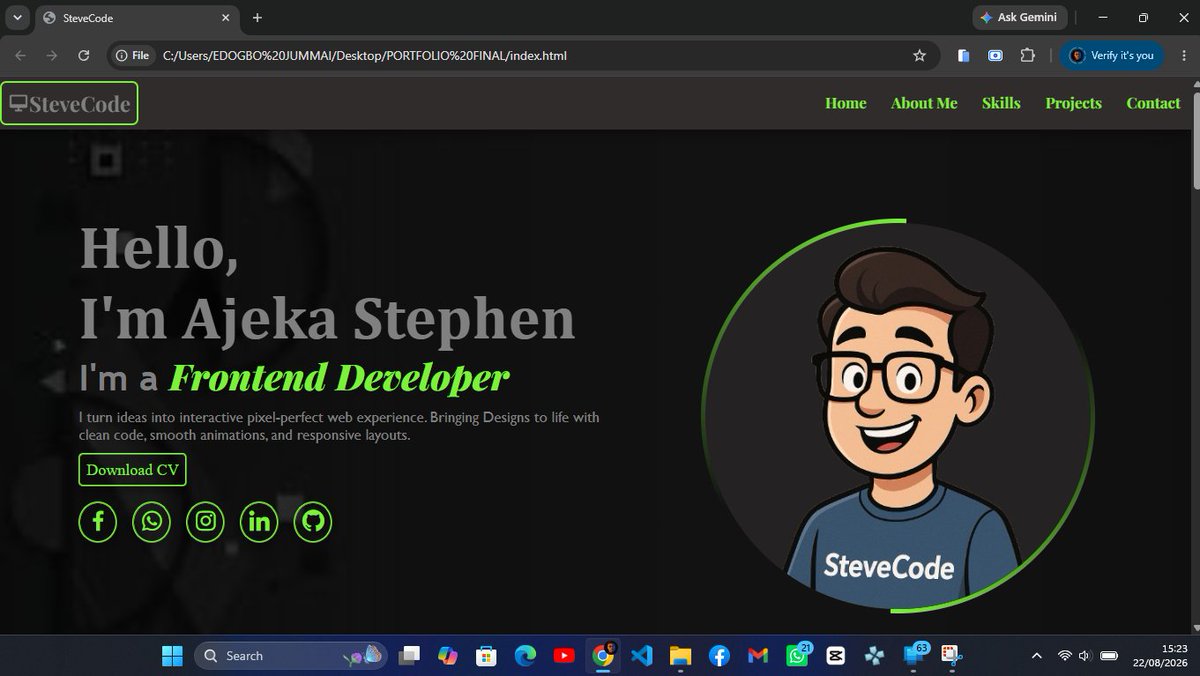Image resolution: width=1200 pixels, height=676 pixels.
Task: Open the Facebook app in the taskbar
Action: 719,656
